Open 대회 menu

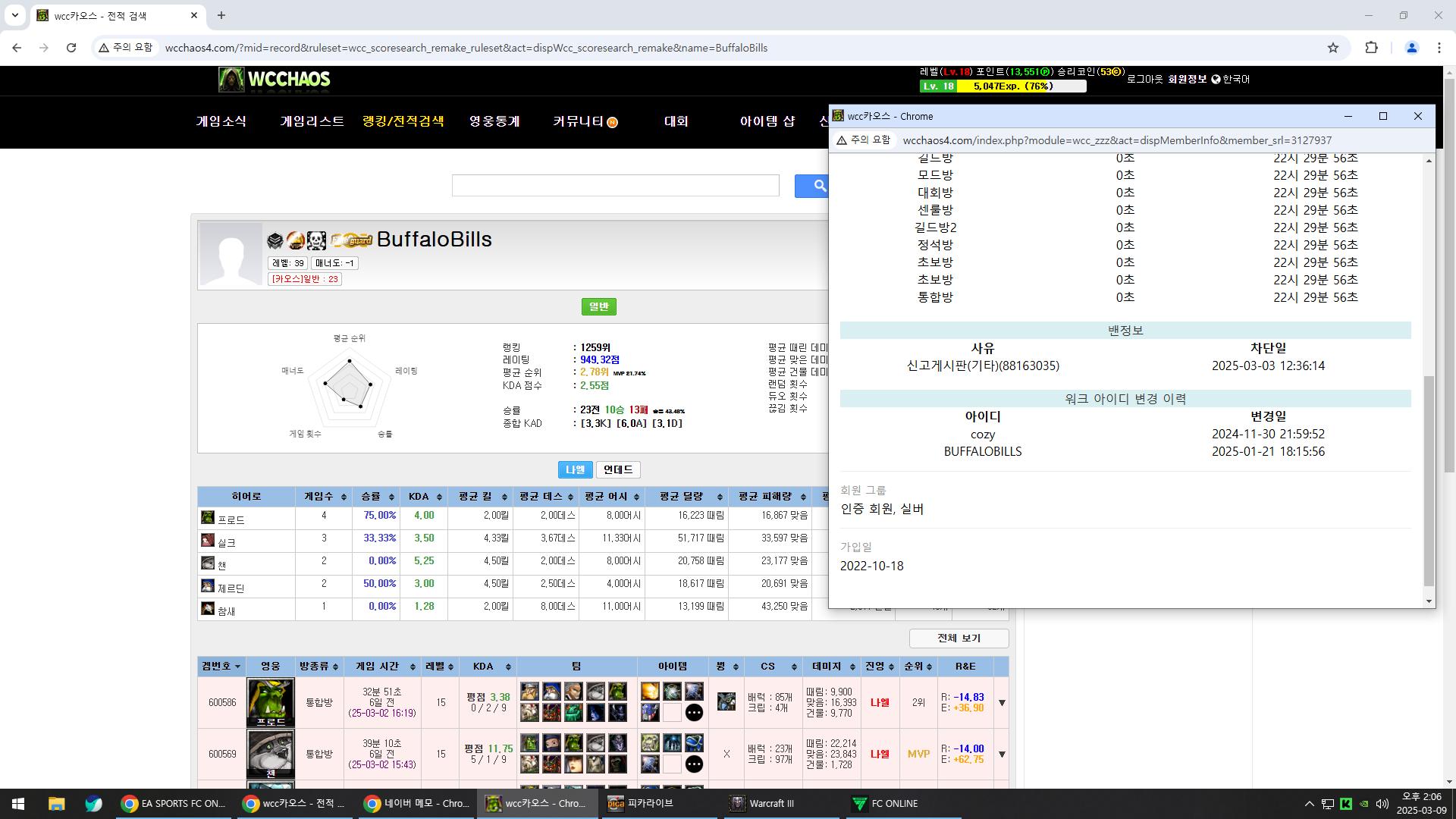click(676, 121)
